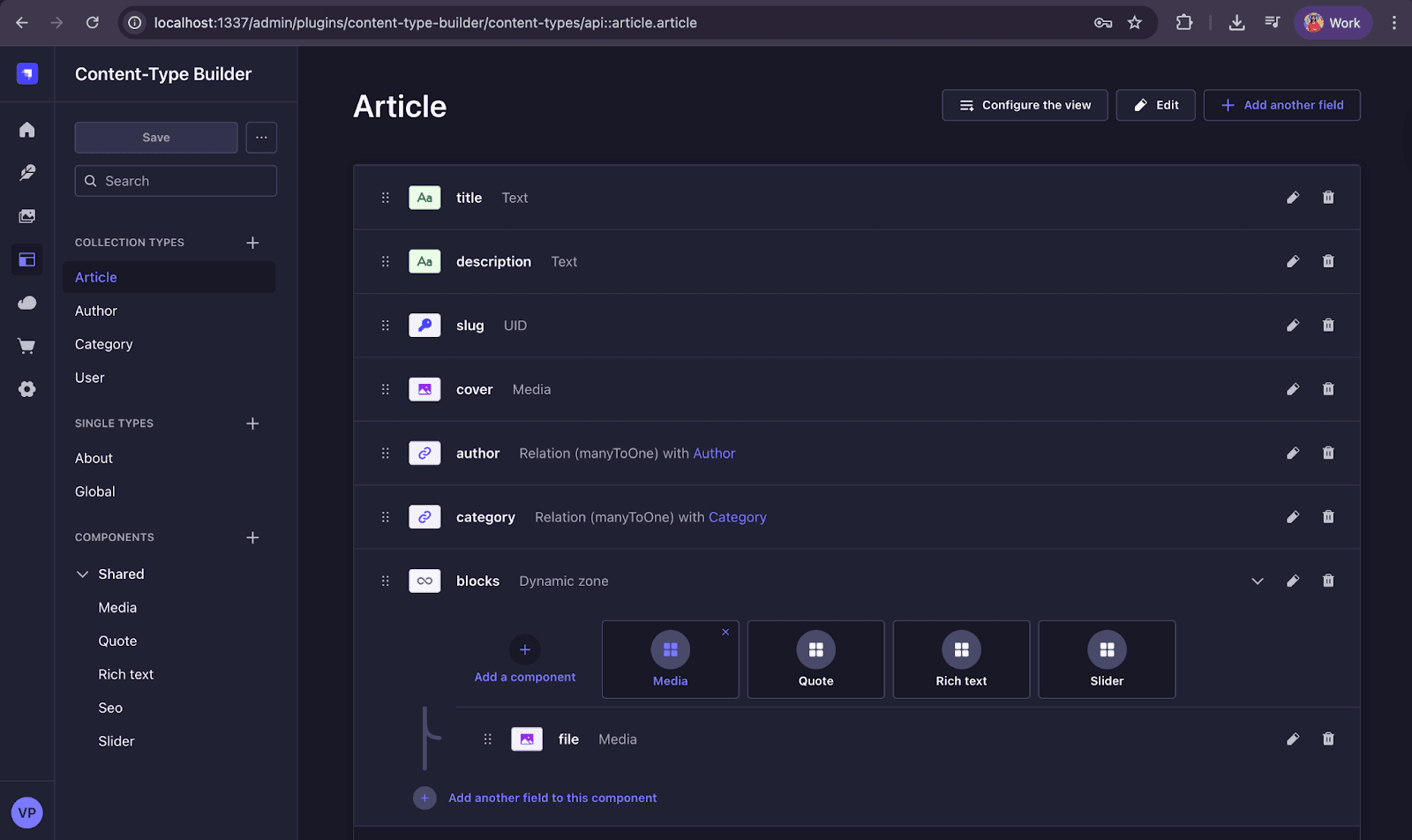Open the Marketplace cart icon
Viewport: 1412px width, 840px height.
(27, 346)
